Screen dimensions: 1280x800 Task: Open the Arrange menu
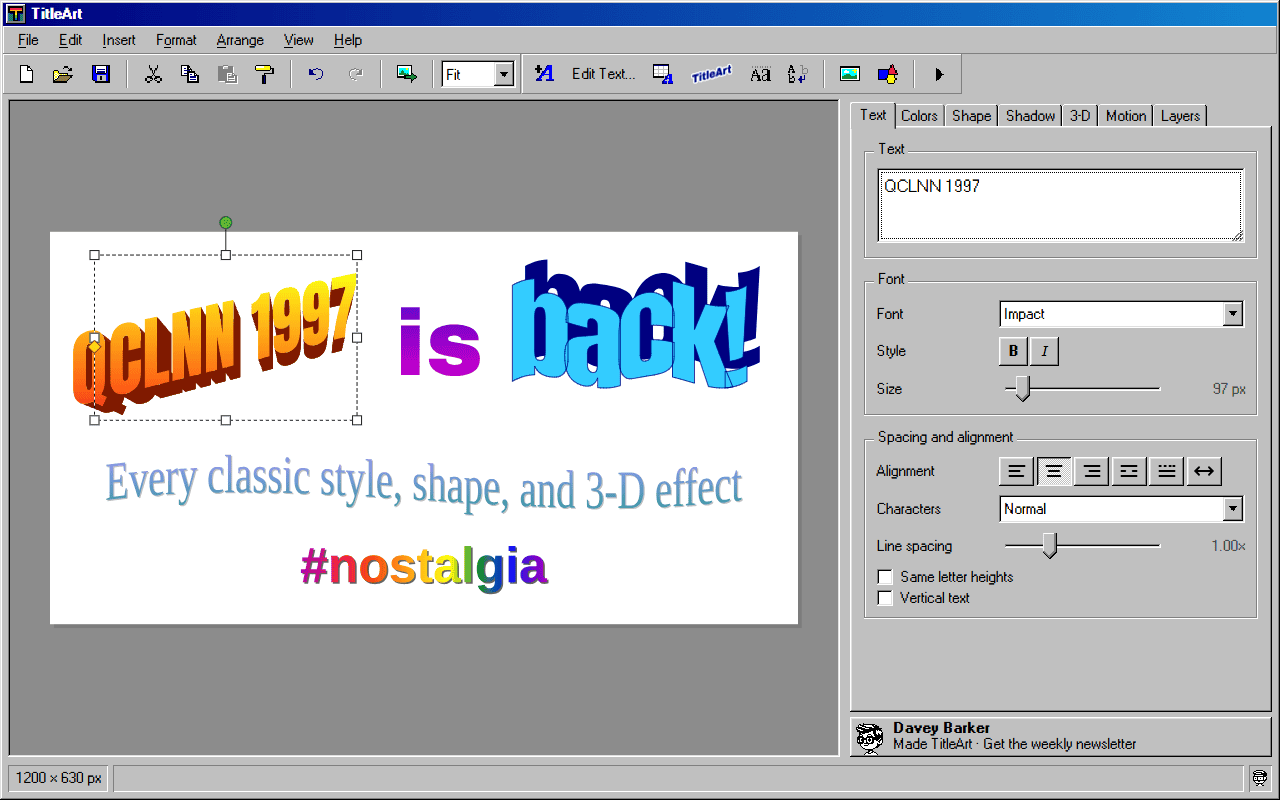(x=240, y=40)
